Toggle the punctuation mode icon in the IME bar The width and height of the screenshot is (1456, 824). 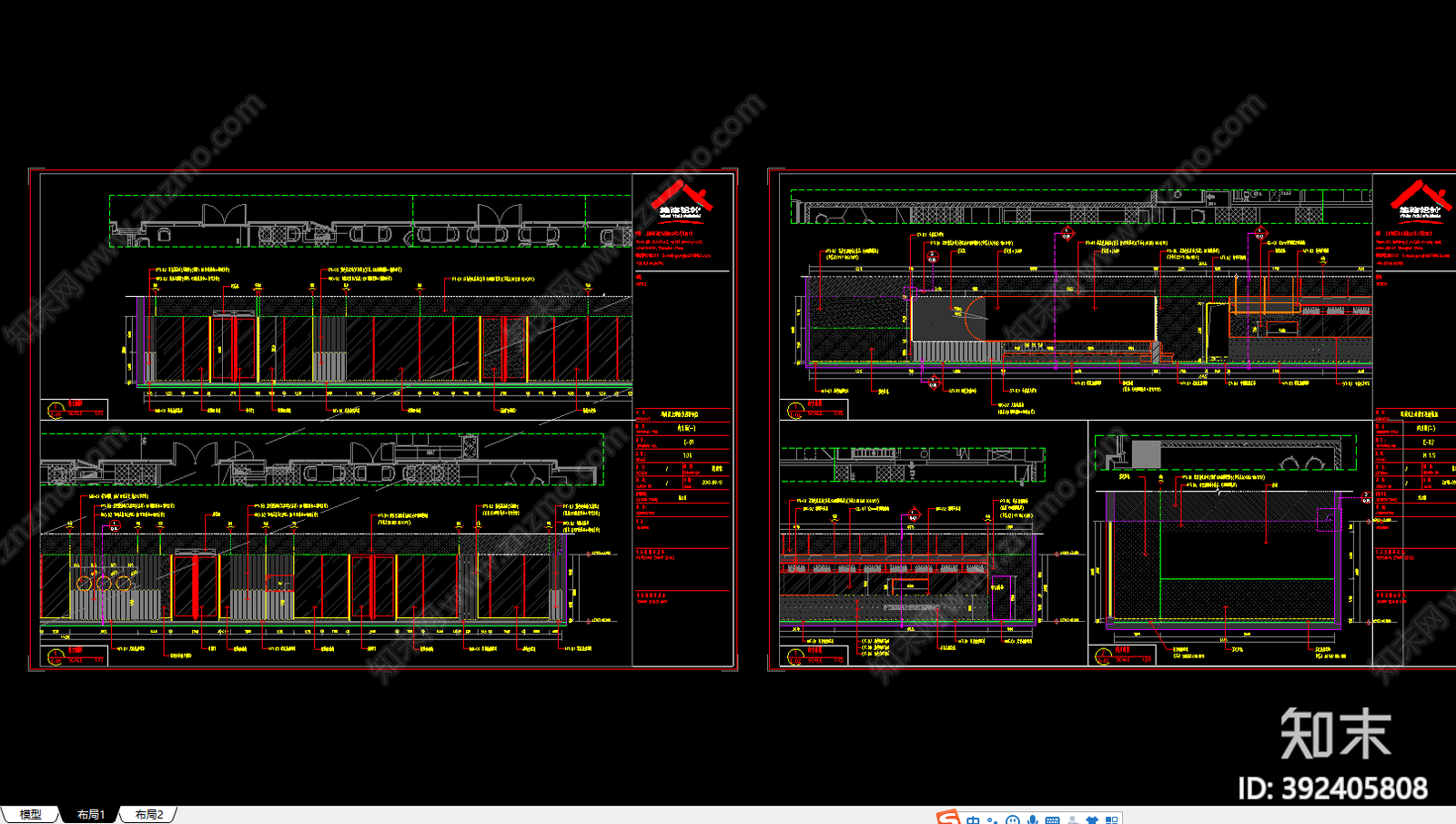pyautogui.click(x=992, y=819)
